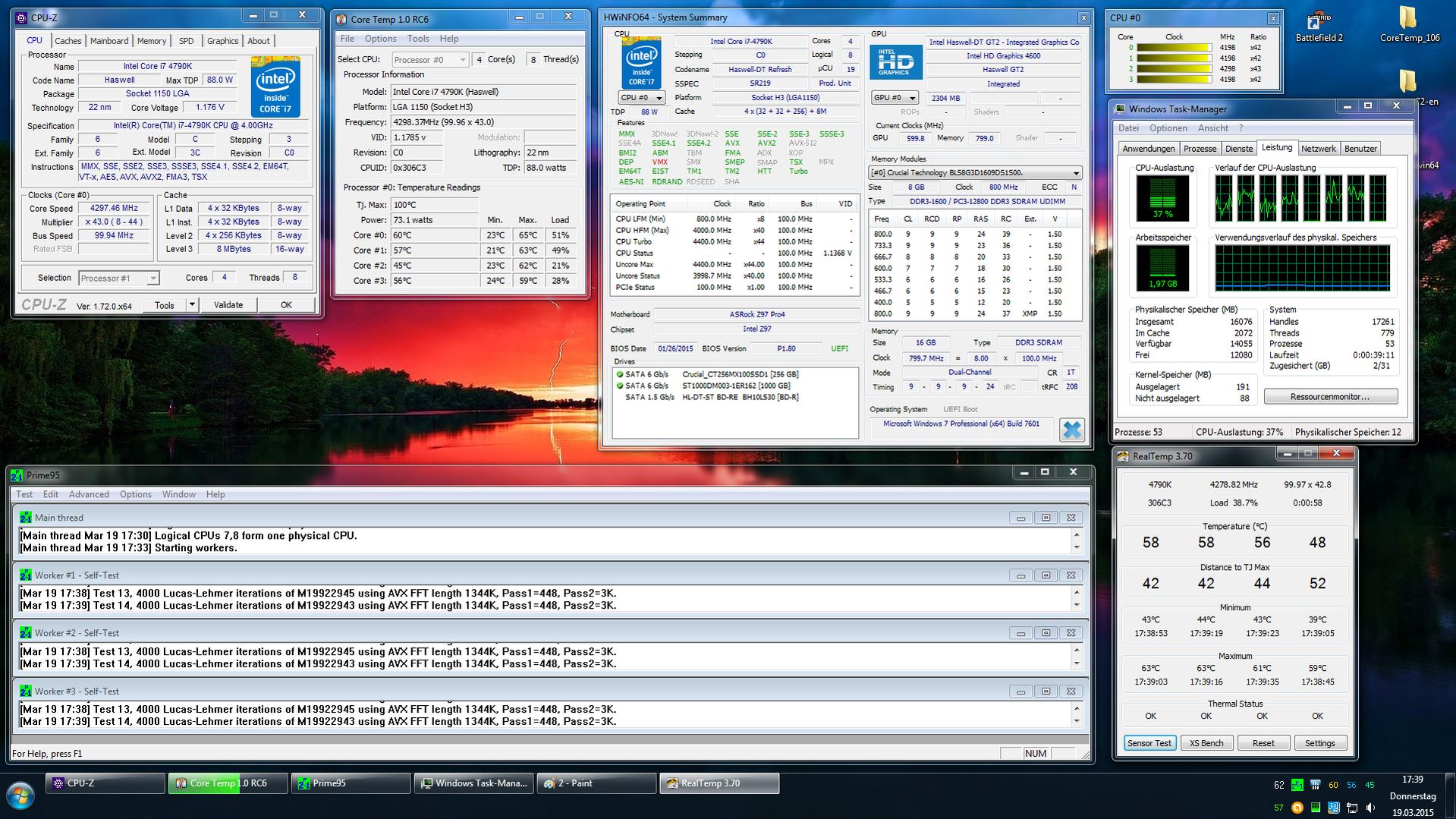Click the Validate button in CPU-Z
Viewport: 1456px width, 819px height.
click(228, 305)
